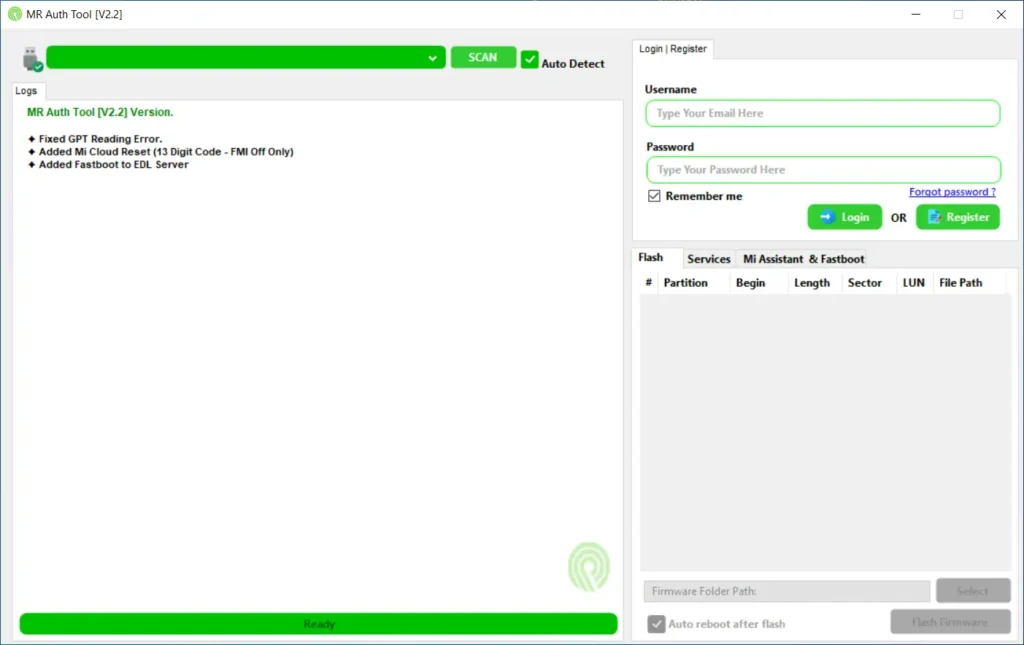Click the green Login button
Screen dimensions: 1024x645
pyautogui.click(x=844, y=217)
